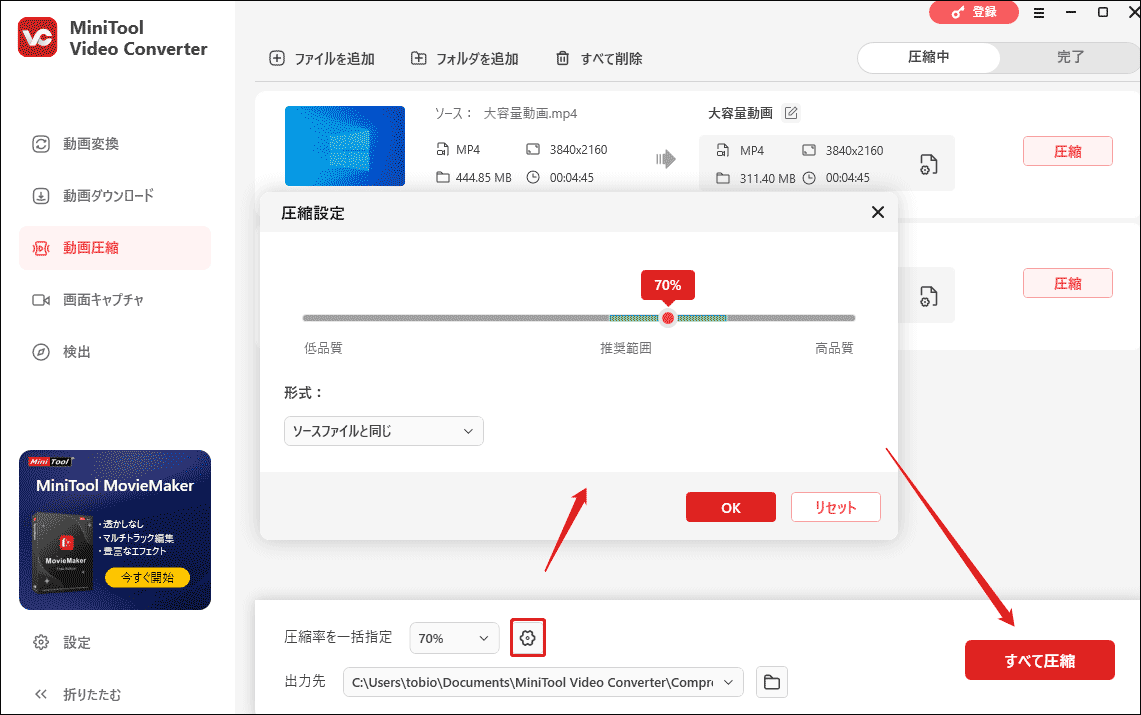Click the MiniTool MovieMaker ad banner title
1141x715 pixels.
pyautogui.click(x=115, y=486)
